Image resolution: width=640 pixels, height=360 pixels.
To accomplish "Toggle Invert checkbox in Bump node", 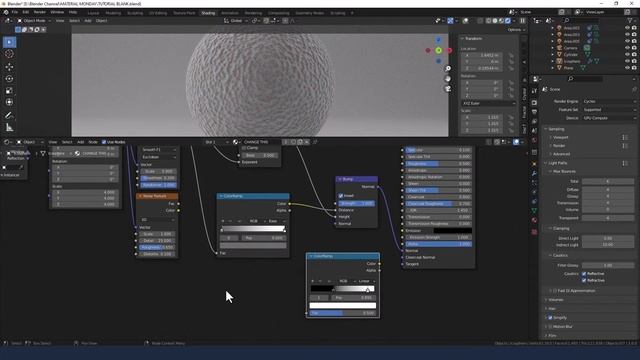I will pos(341,196).
